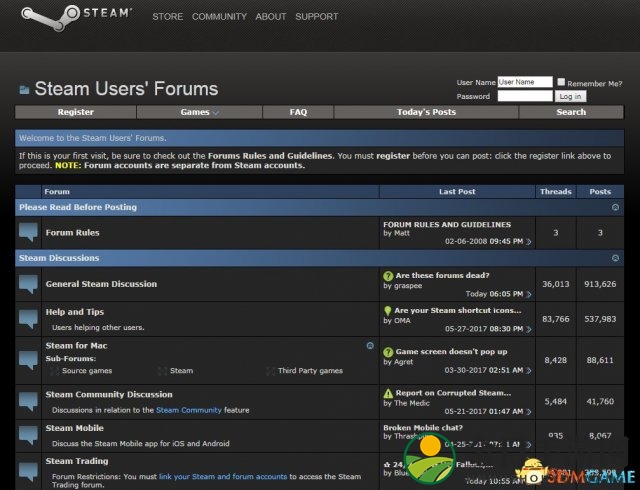Collapse the Steam for Mac sub-forums

370,346
